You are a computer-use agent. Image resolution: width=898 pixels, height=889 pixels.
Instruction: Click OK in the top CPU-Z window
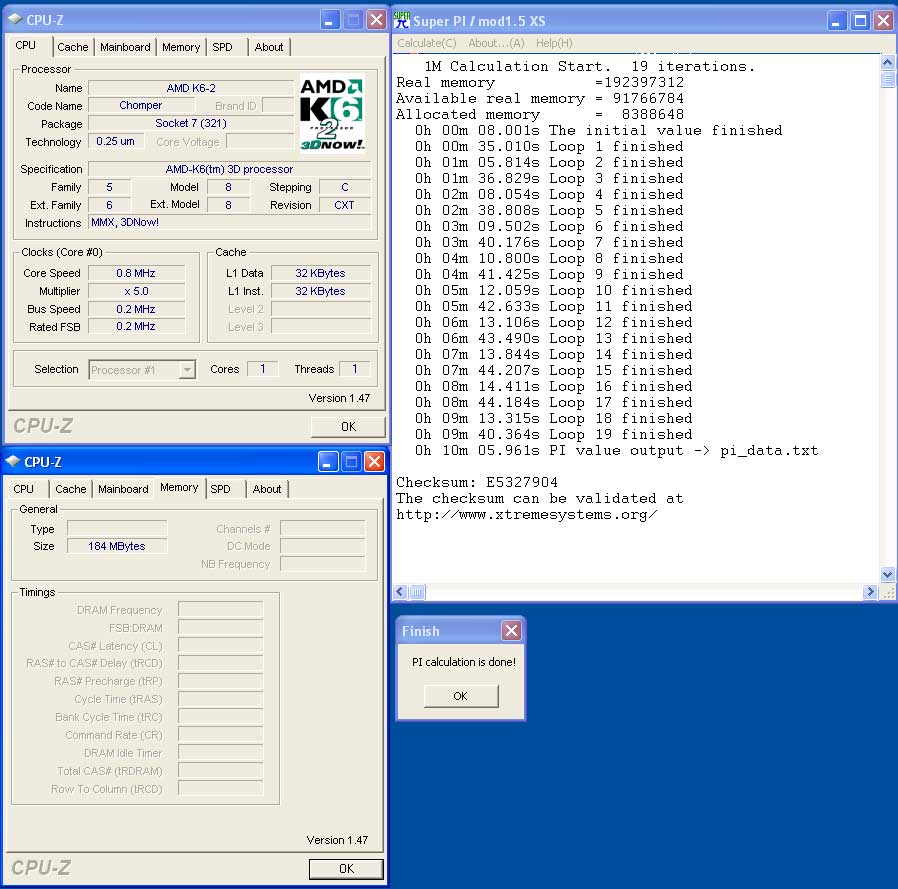pos(348,427)
